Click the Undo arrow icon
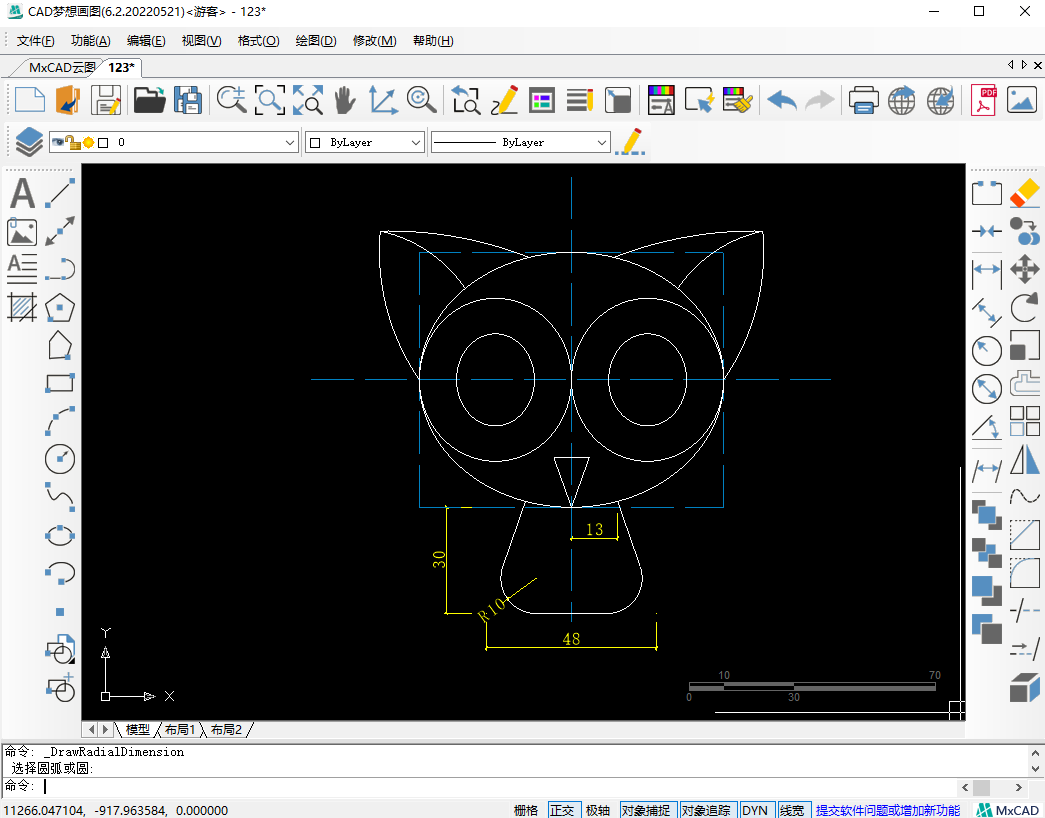This screenshot has height=818, width=1045. click(782, 101)
